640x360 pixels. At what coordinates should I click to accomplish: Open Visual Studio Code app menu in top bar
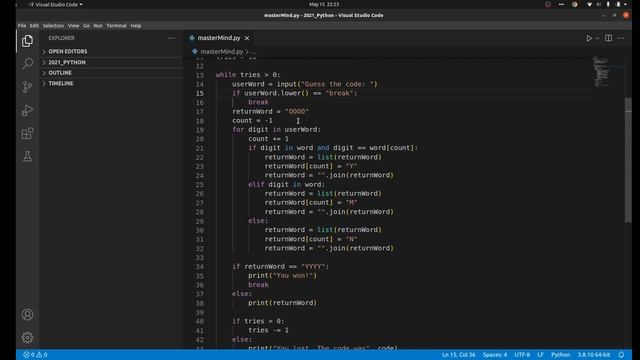[x=56, y=4]
